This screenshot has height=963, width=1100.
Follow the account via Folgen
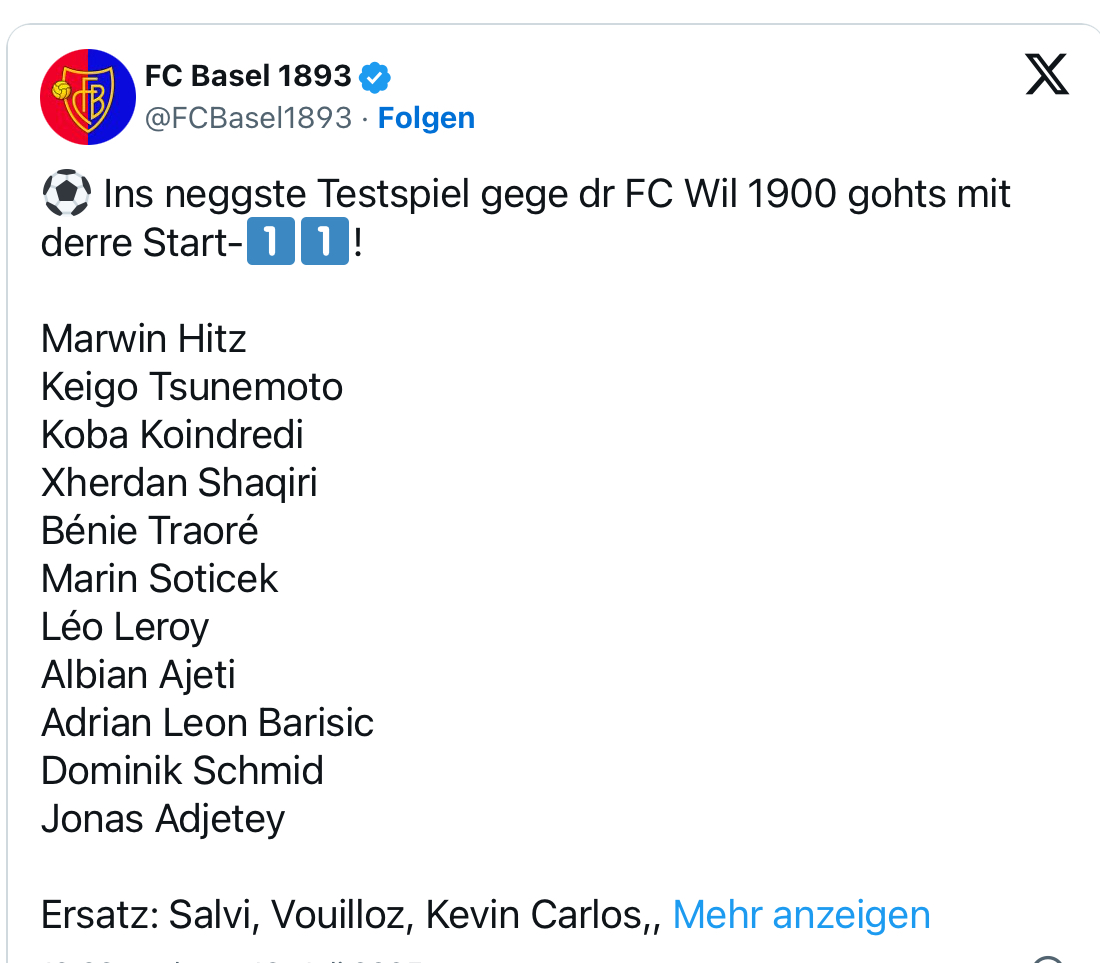pos(426,118)
